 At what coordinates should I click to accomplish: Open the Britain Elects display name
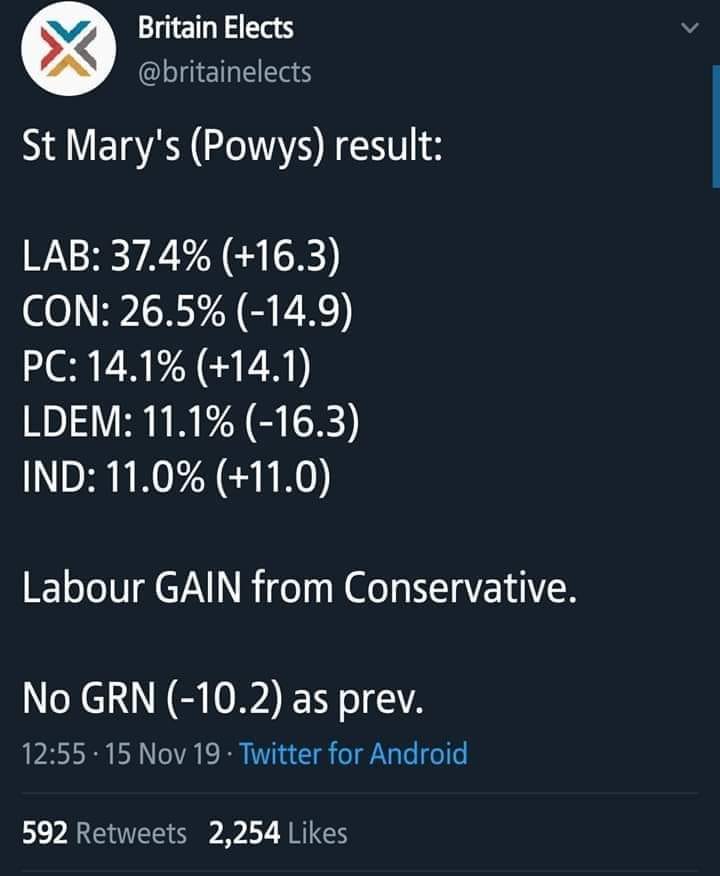tap(215, 28)
